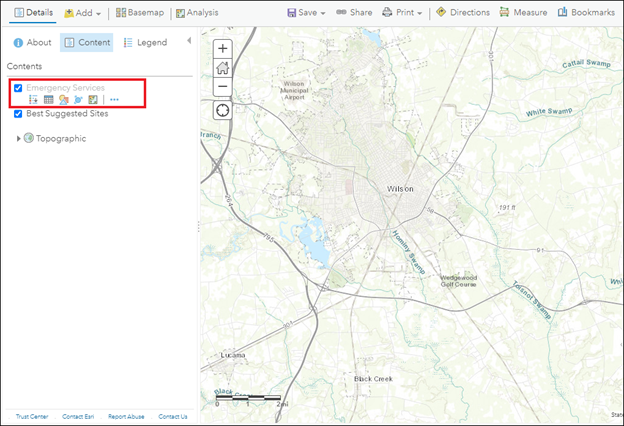Open More Options ellipsis for Emergency Services
The width and height of the screenshot is (624, 426).
click(x=114, y=100)
